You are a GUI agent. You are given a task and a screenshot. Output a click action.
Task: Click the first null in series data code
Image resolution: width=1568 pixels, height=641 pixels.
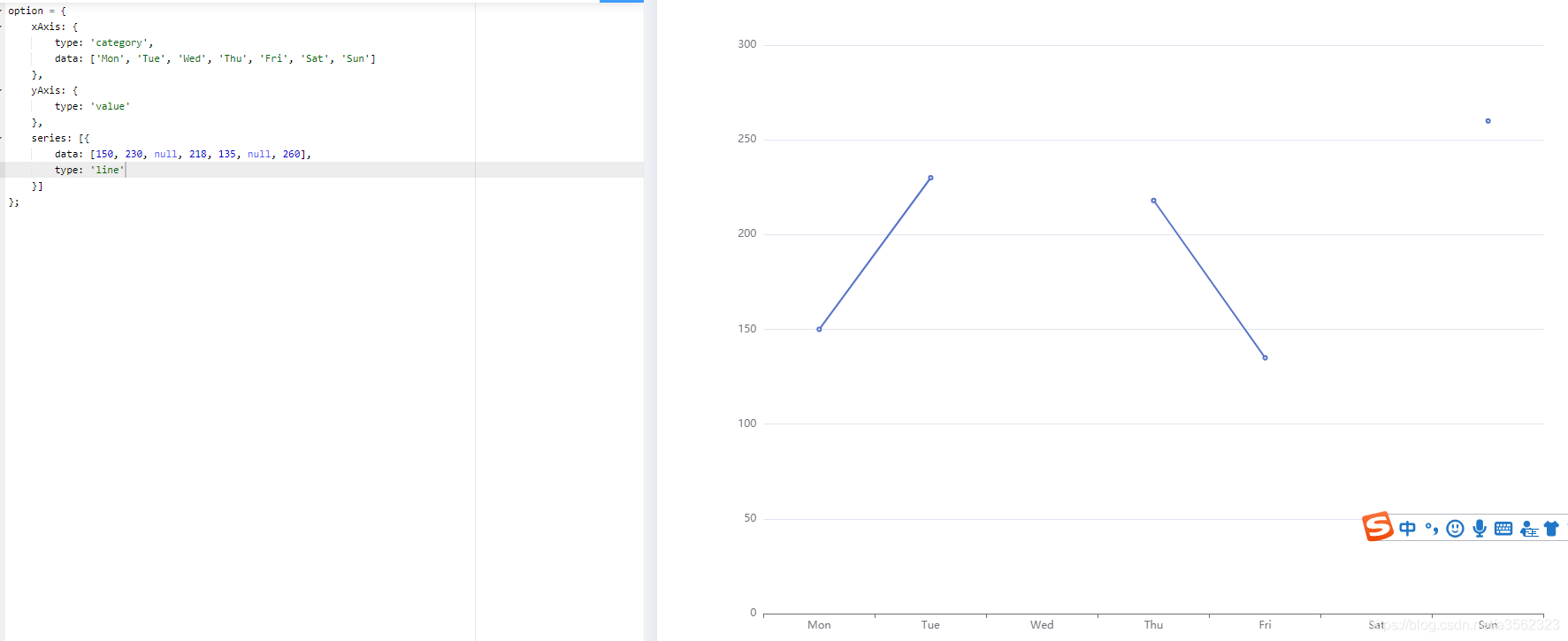[165, 154]
